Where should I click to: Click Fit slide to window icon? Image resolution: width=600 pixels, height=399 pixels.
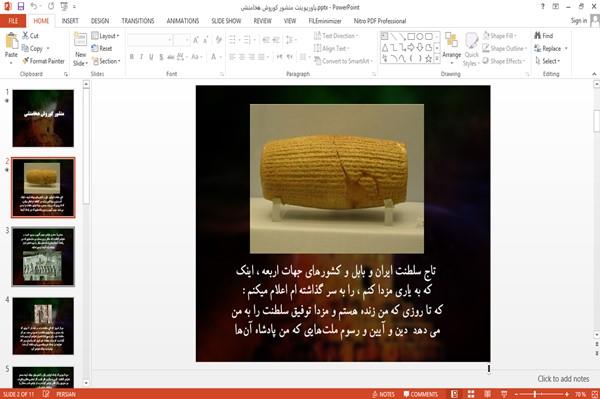click(x=595, y=394)
